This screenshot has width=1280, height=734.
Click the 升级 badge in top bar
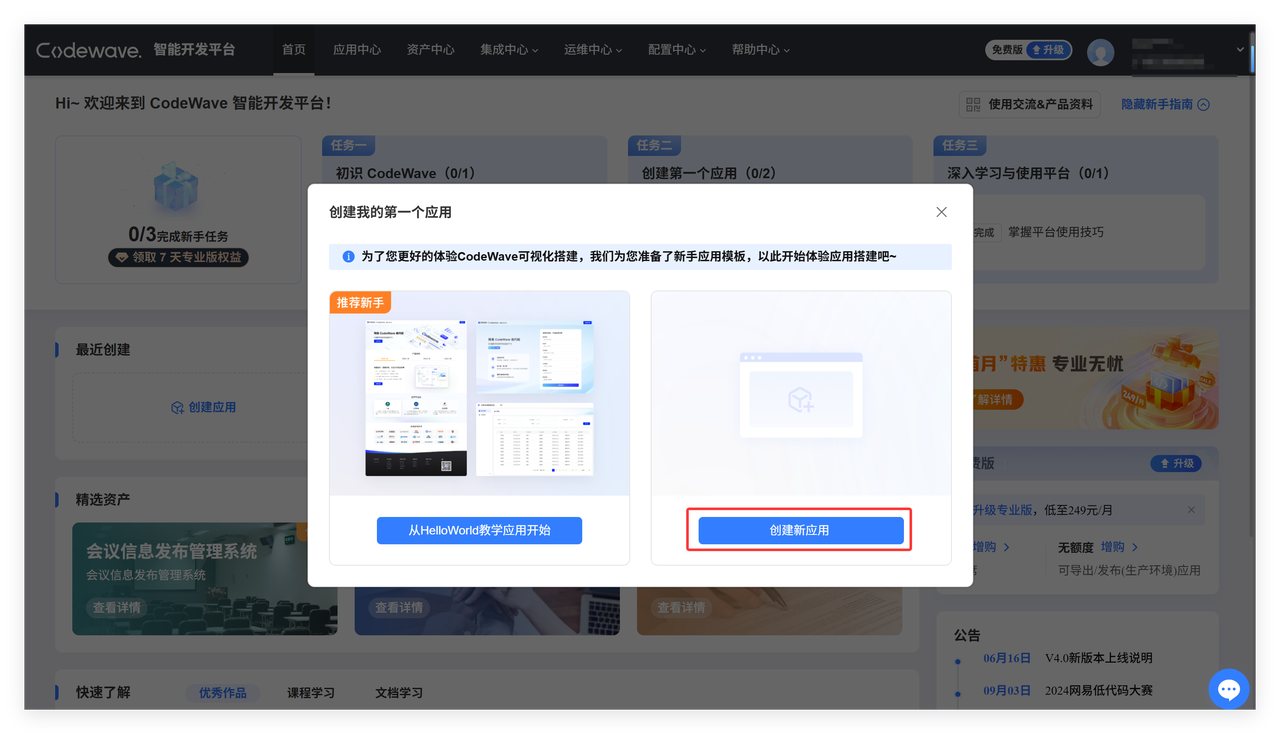pos(1049,50)
